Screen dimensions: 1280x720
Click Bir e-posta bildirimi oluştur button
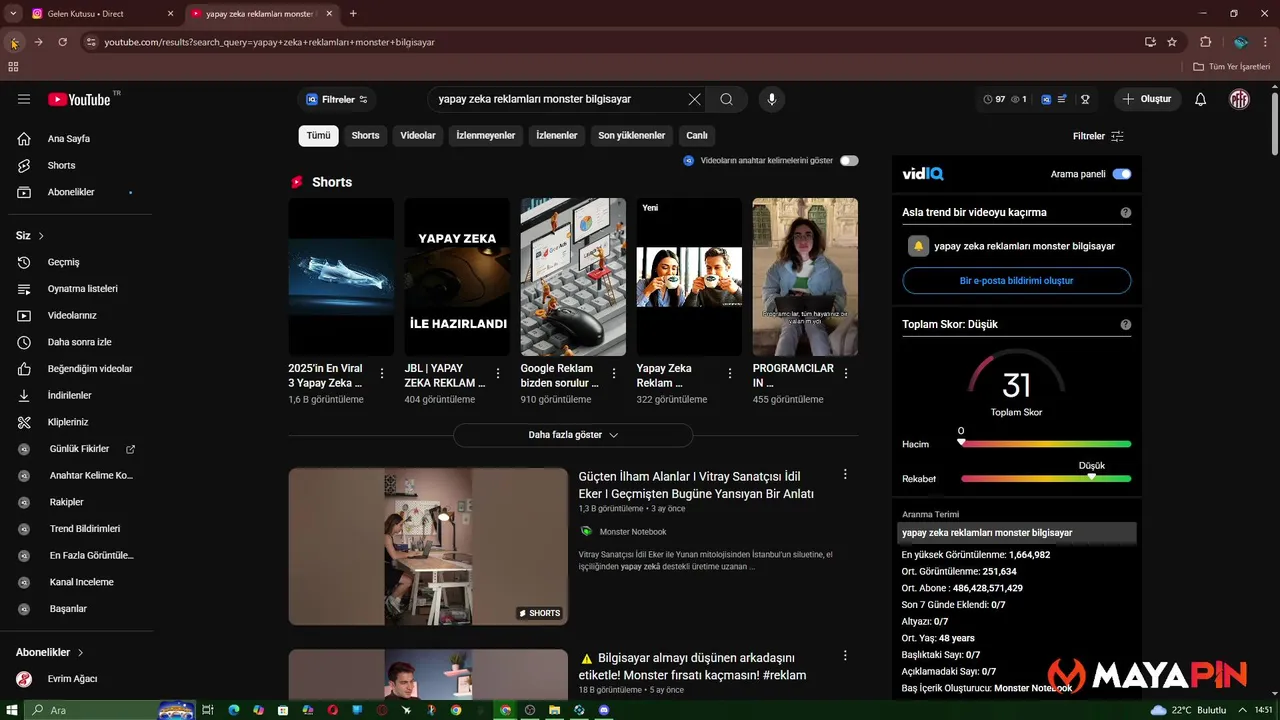tap(1016, 281)
